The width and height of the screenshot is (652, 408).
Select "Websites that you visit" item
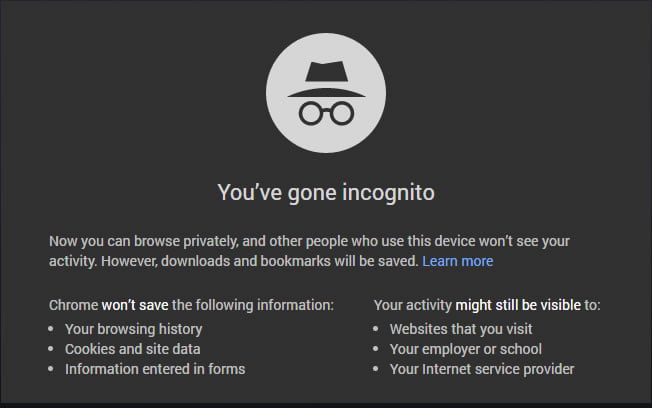(x=461, y=329)
